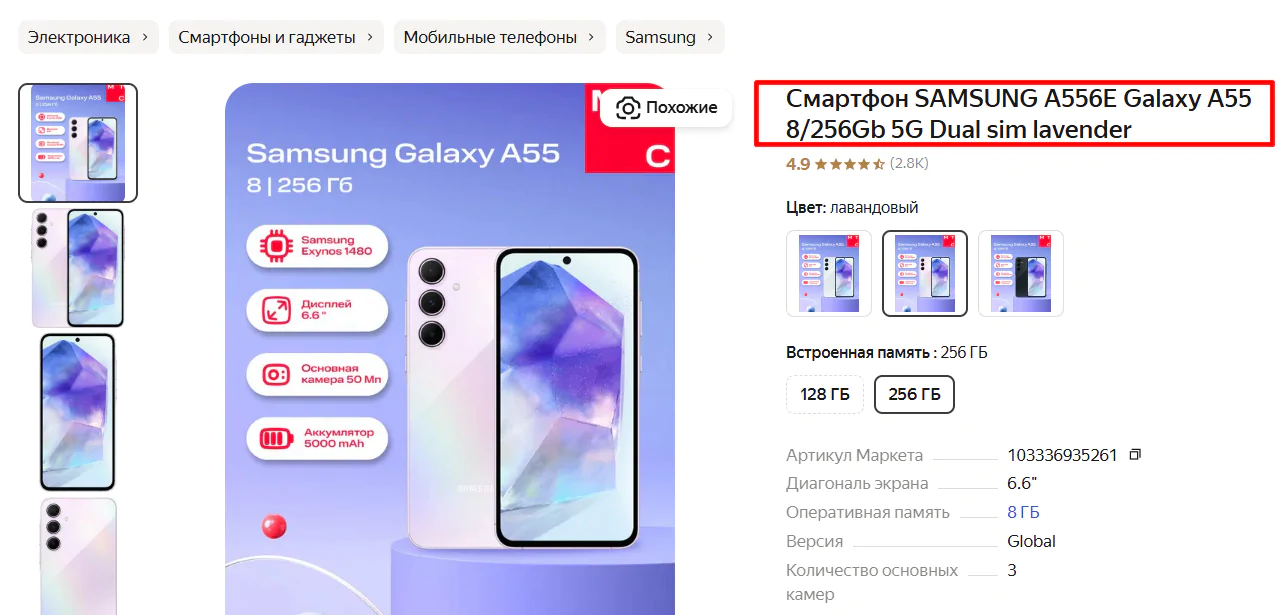The width and height of the screenshot is (1281, 615).
Task: Open the 2.8K reviews count link
Action: (x=909, y=163)
